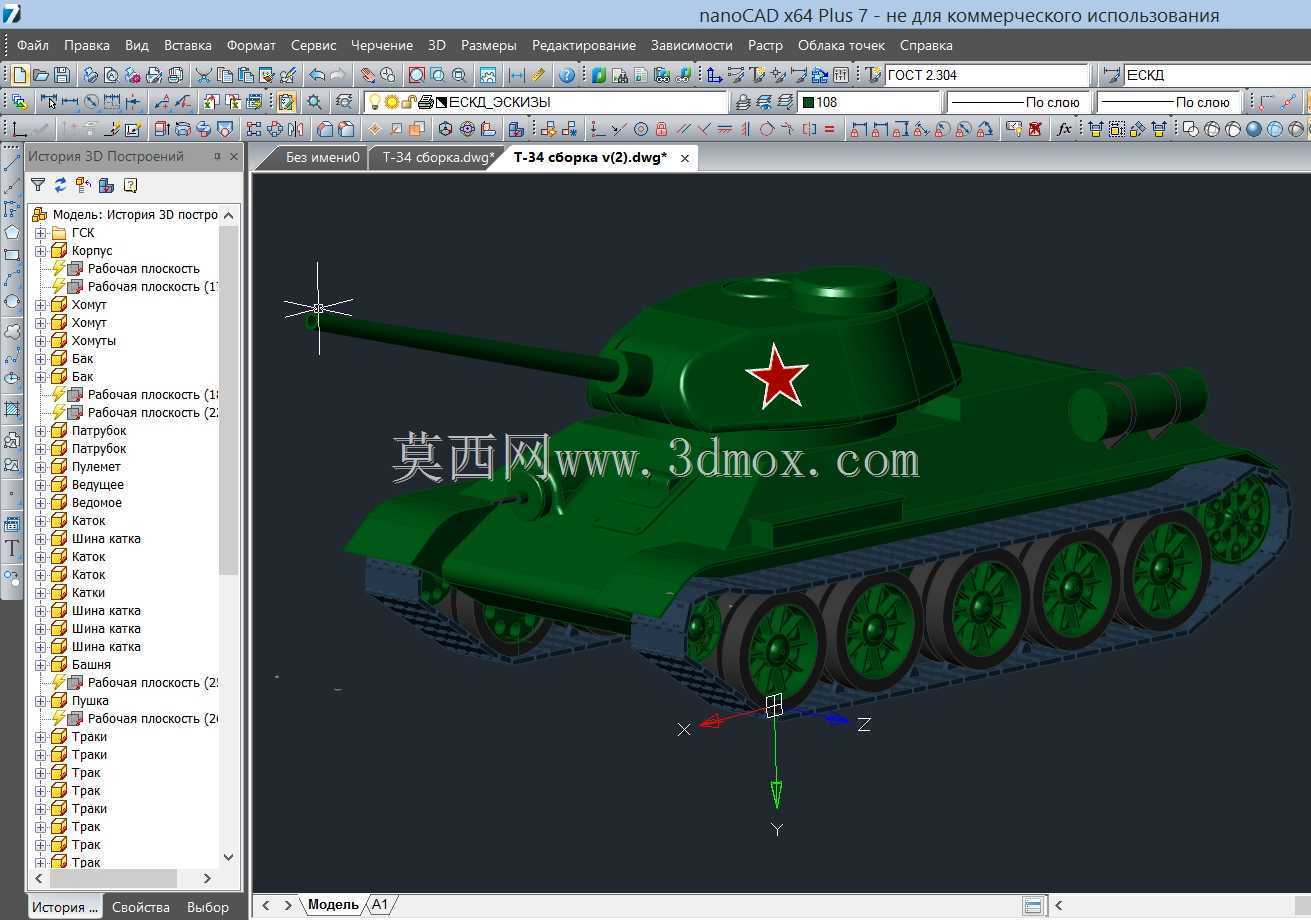The image size is (1311, 920).
Task: Click the measure distance ruler icon
Action: (538, 75)
